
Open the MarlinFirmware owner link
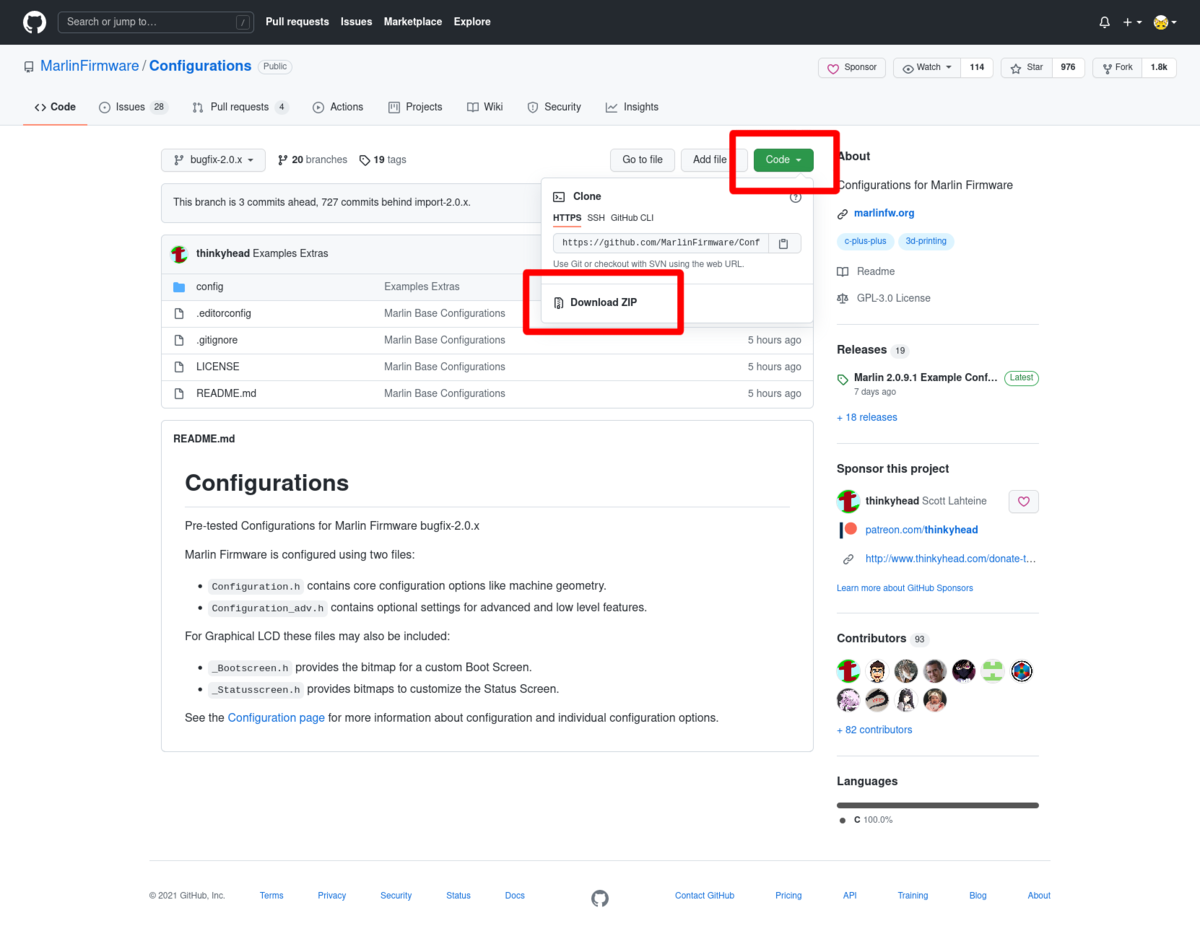(90, 66)
